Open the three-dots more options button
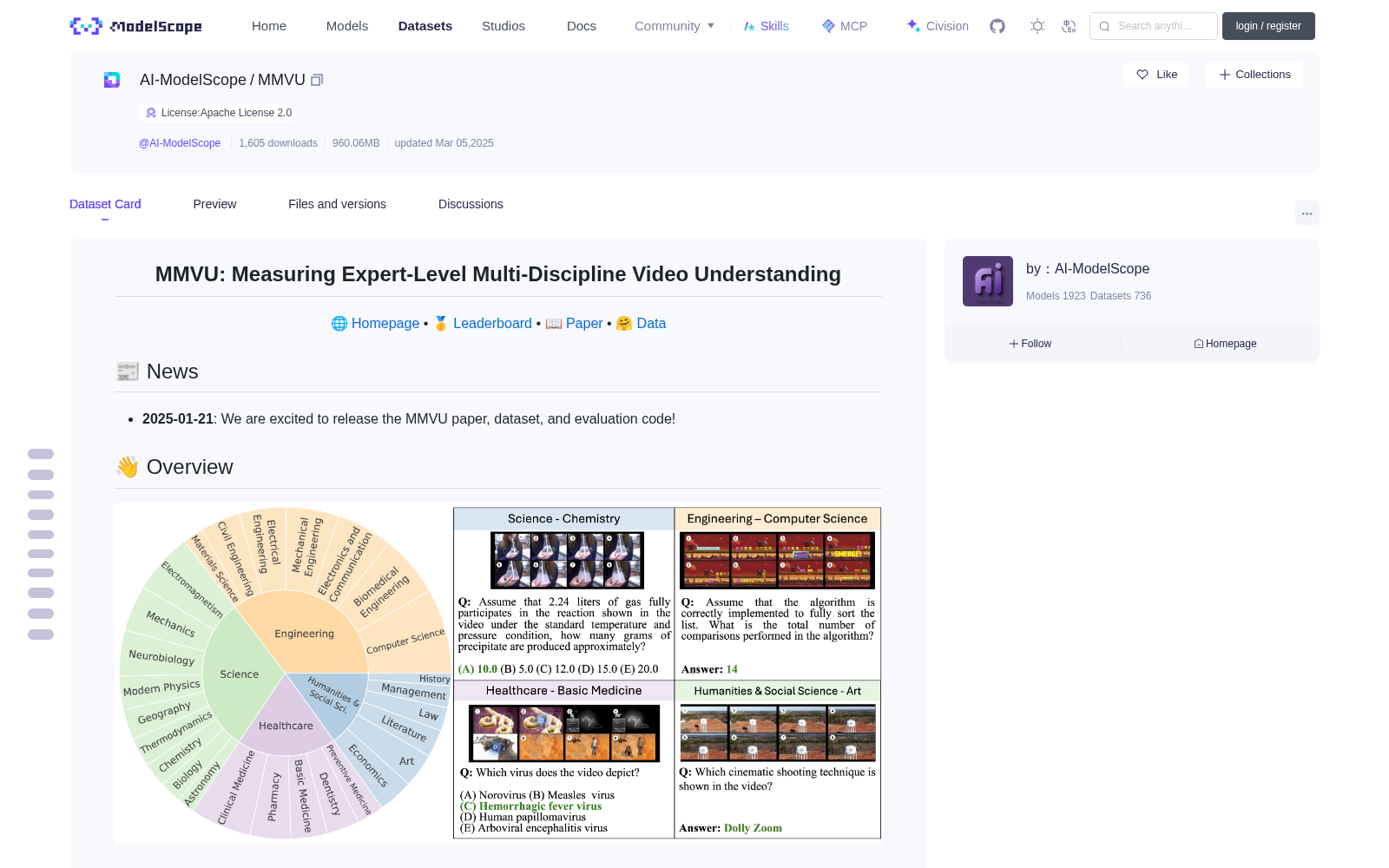The width and height of the screenshot is (1389, 868). pyautogui.click(x=1307, y=213)
